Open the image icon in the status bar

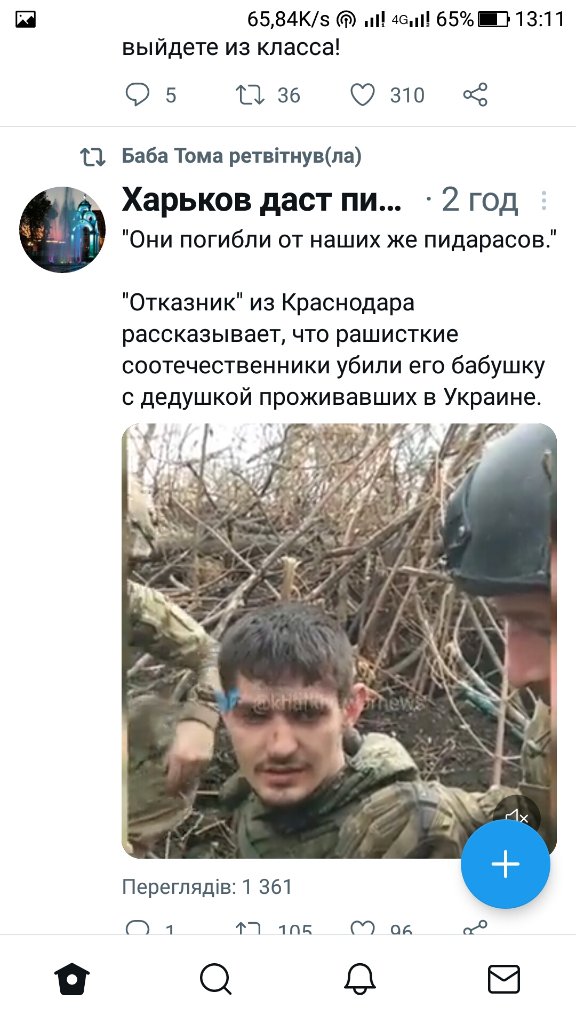25,20
